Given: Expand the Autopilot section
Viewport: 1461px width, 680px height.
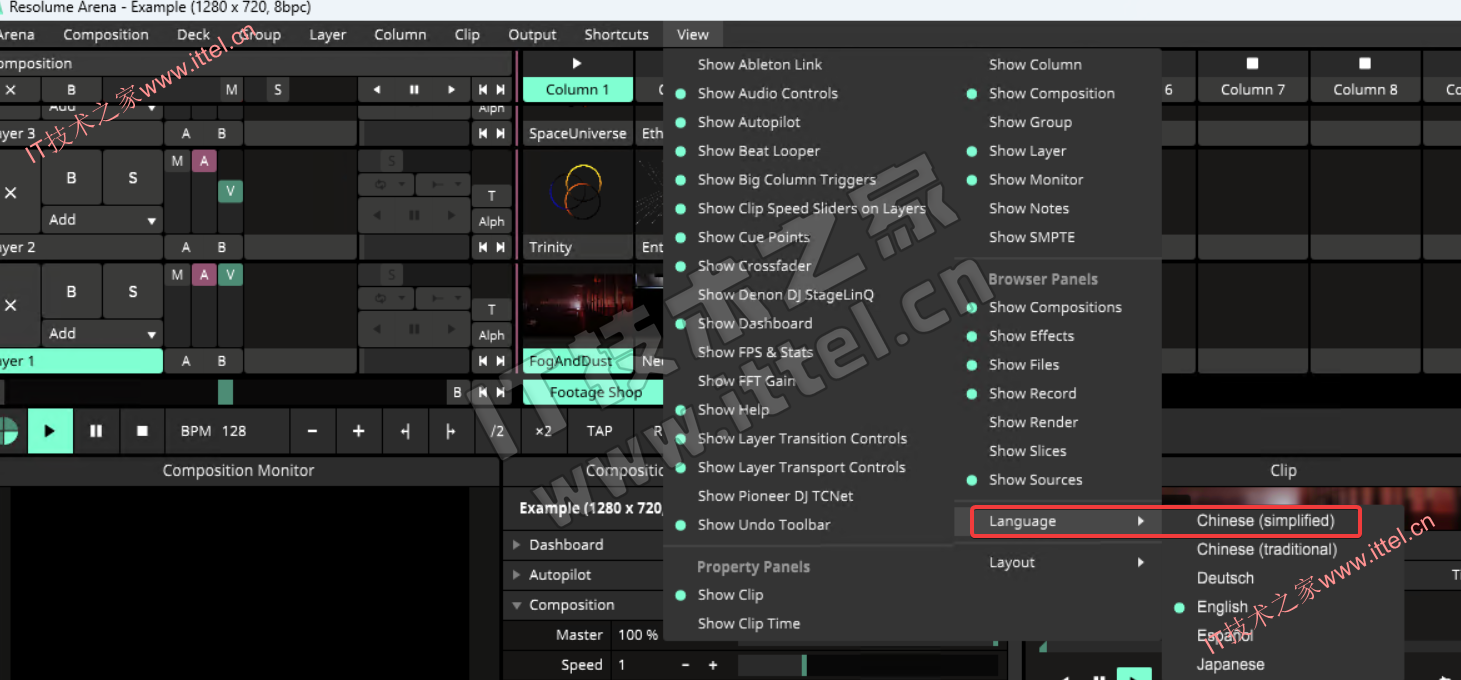Looking at the screenshot, I should [559, 575].
